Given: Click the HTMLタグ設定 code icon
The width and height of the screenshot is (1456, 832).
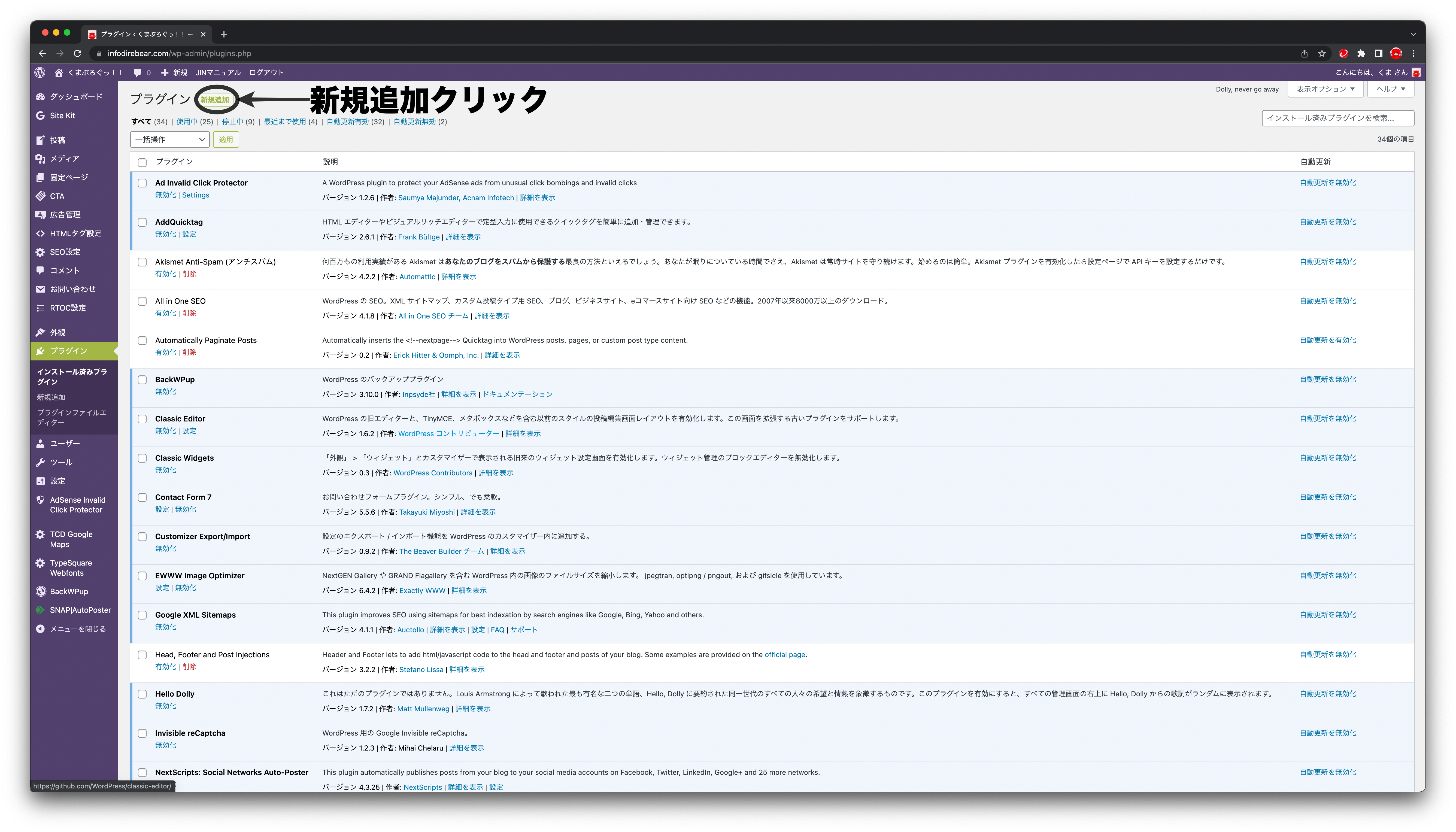Looking at the screenshot, I should coord(41,233).
